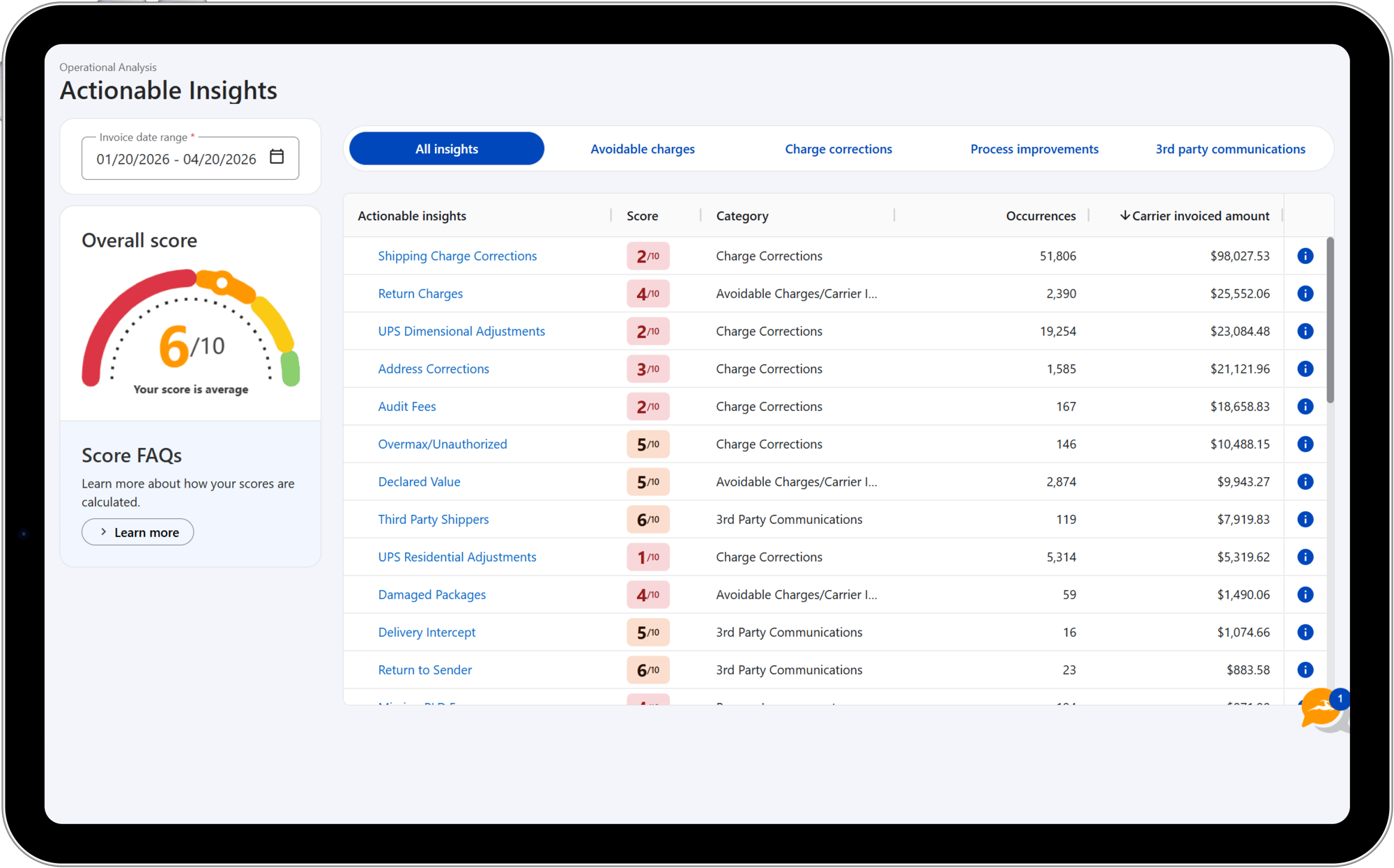Viewport: 1394px width, 868px height.
Task: Click the 5,314 occurrences cell
Action: [x=1061, y=557]
